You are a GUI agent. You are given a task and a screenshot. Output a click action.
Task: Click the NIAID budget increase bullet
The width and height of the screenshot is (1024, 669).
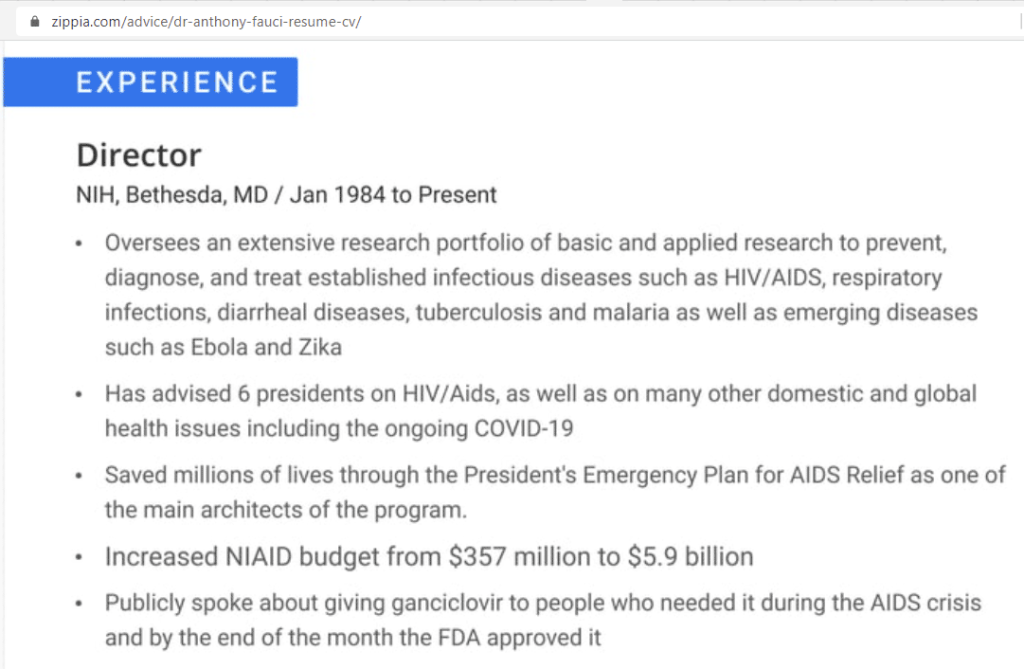tap(429, 557)
